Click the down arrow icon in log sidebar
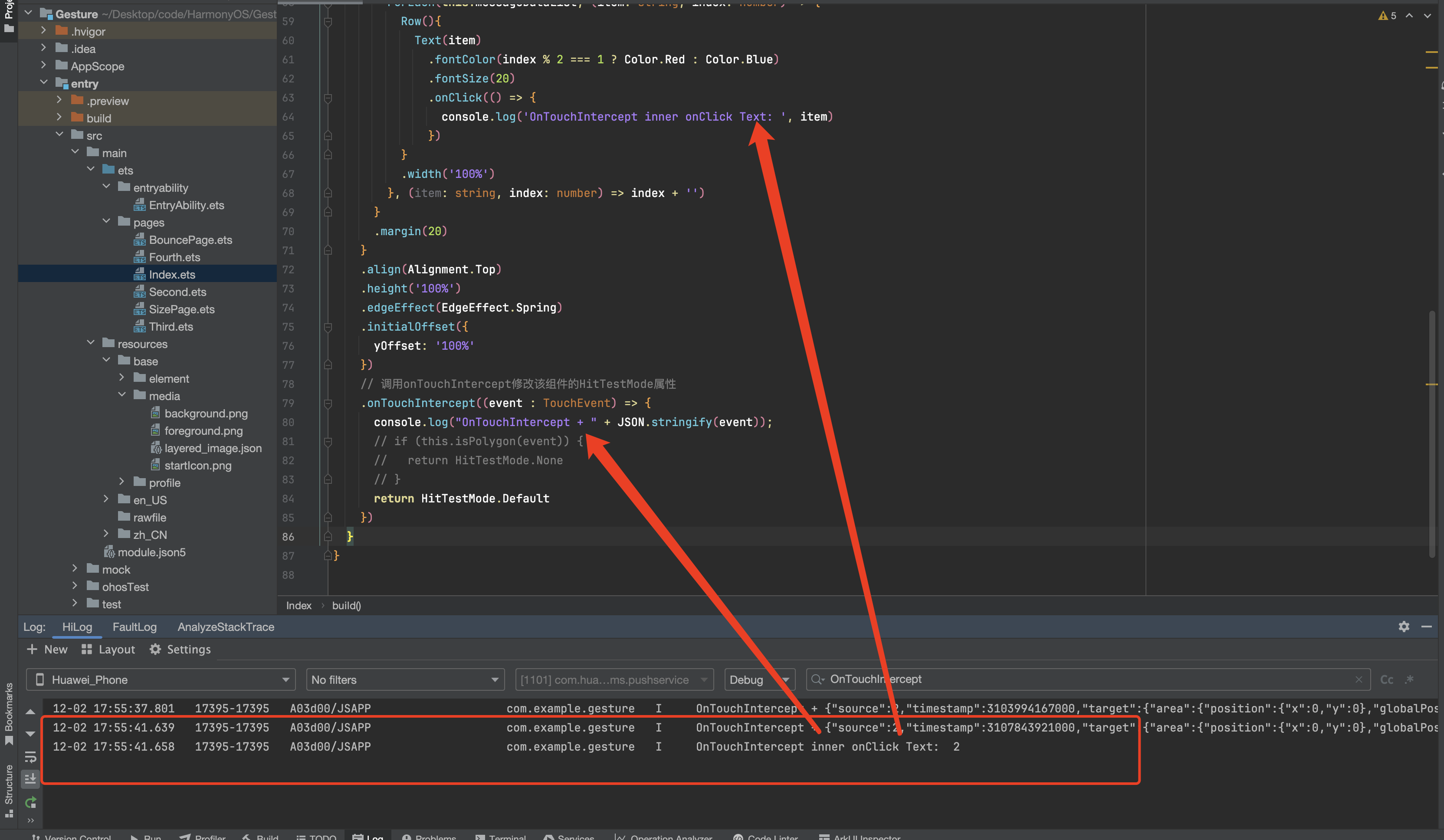 pos(30,733)
